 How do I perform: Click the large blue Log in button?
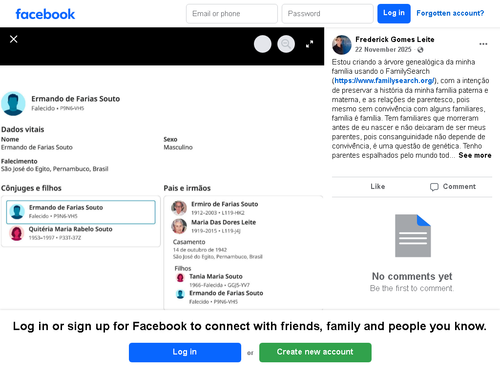(185, 352)
